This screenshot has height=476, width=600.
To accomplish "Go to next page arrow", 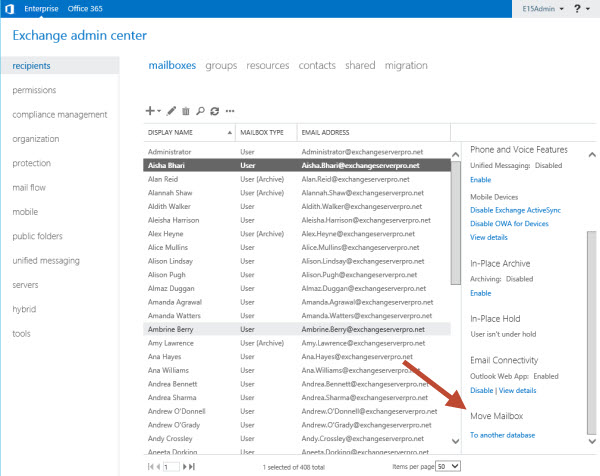I will point(185,466).
